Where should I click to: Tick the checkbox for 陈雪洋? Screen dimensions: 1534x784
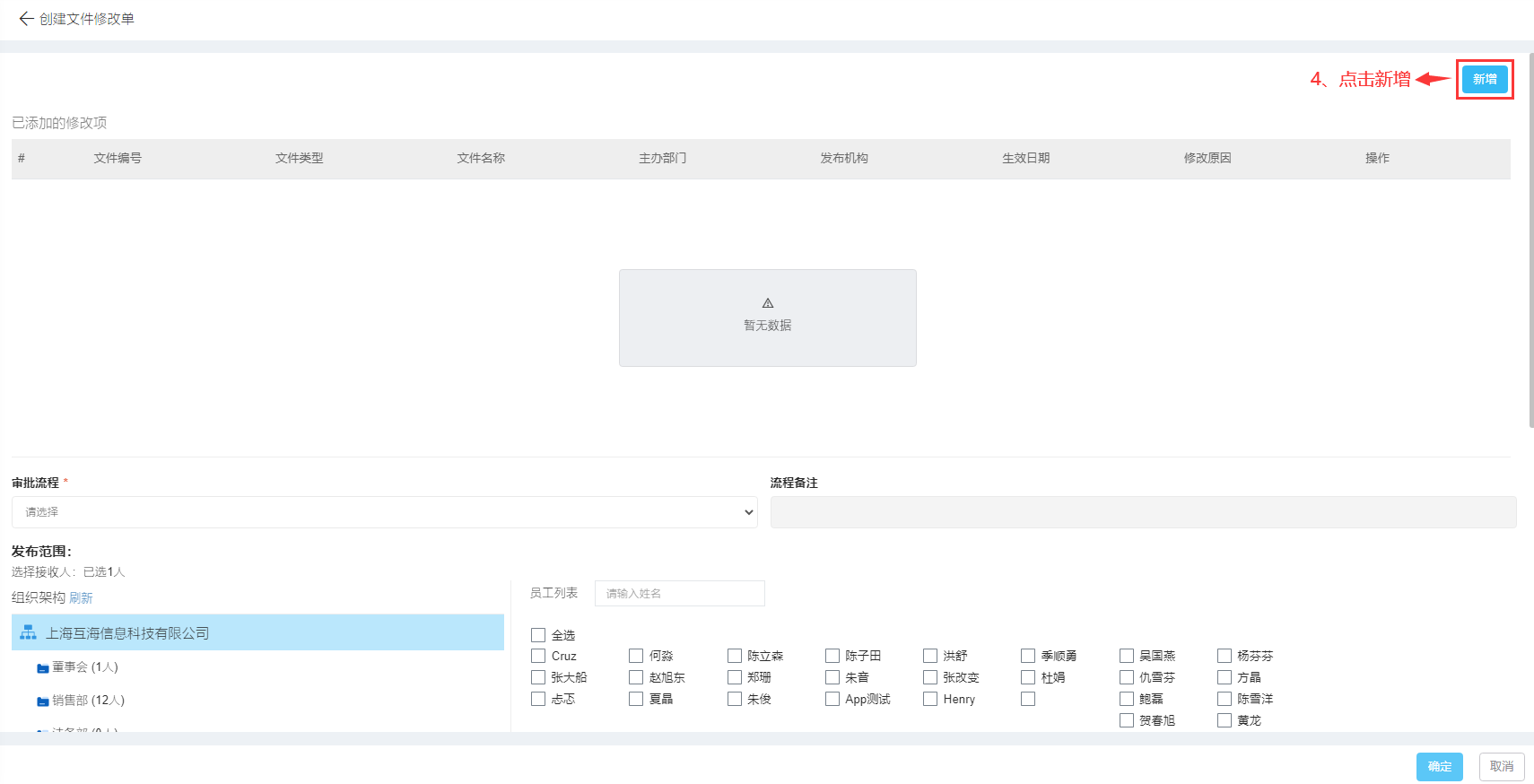(1225, 699)
